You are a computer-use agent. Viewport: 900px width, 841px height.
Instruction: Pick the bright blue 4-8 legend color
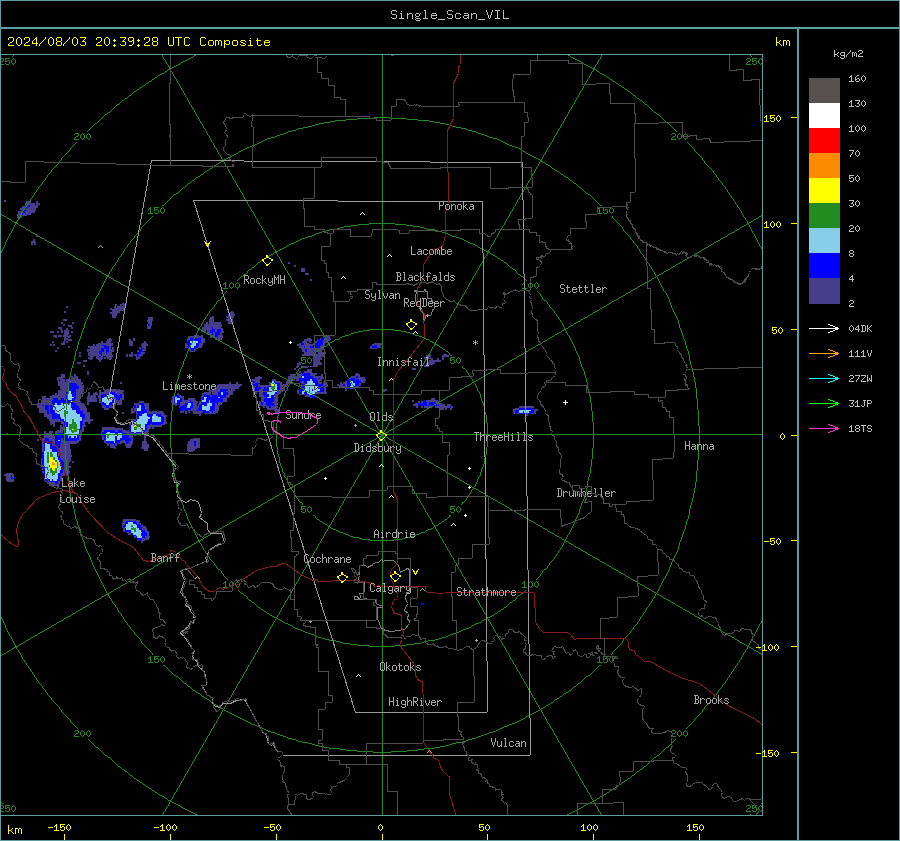pos(824,266)
